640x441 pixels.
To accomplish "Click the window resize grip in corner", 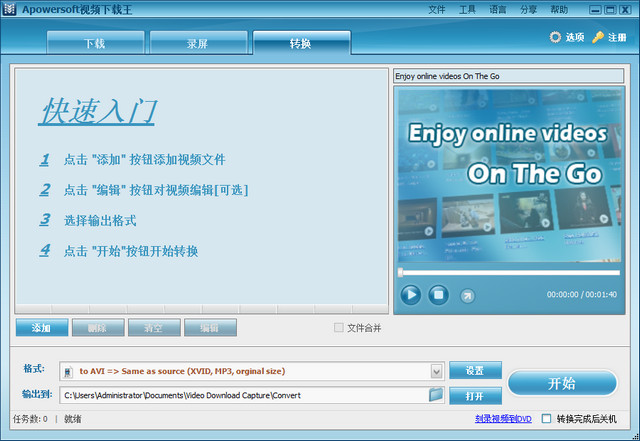I will point(635,436).
